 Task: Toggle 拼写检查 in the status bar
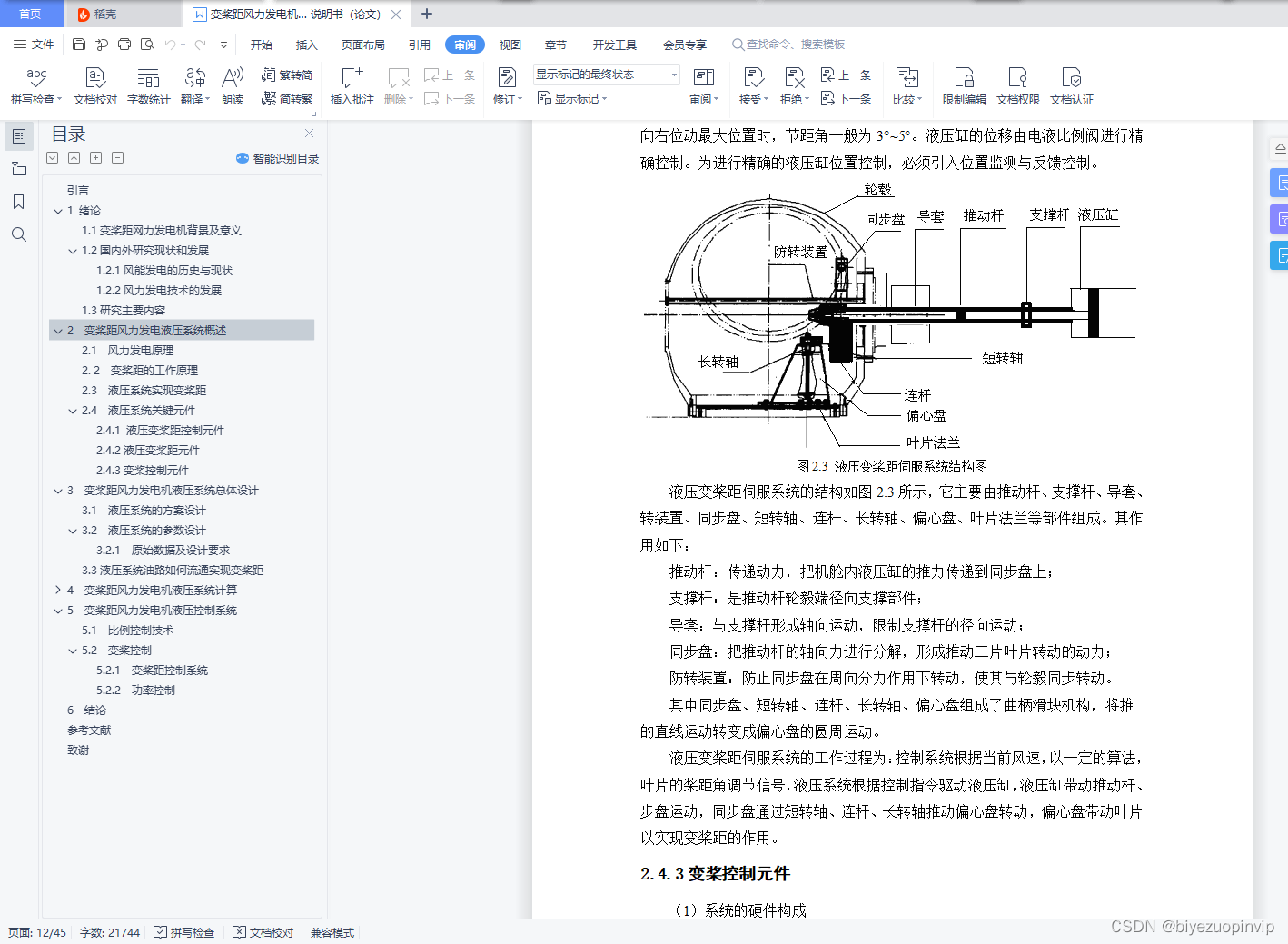[184, 932]
